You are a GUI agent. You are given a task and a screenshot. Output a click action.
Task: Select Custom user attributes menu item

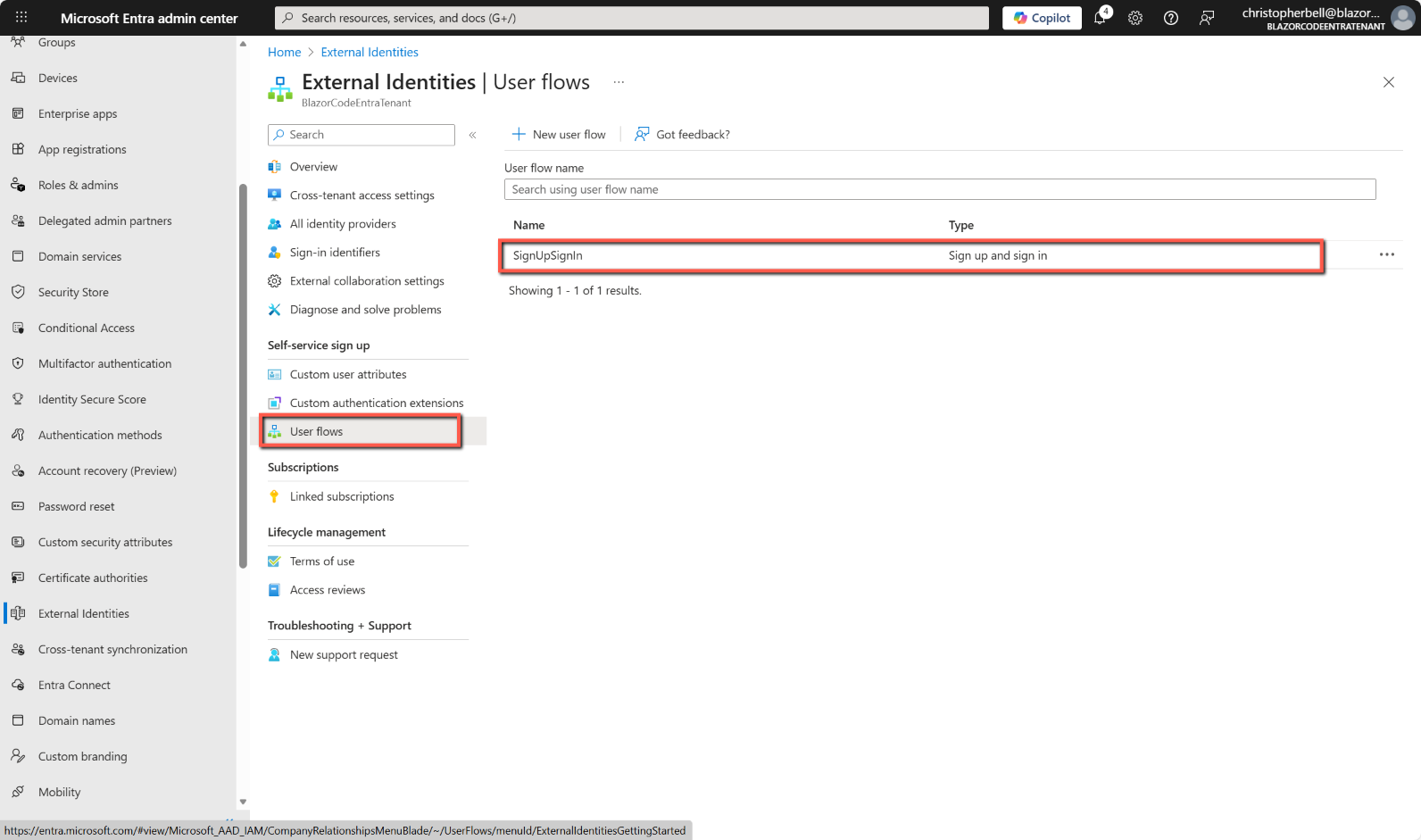348,375
